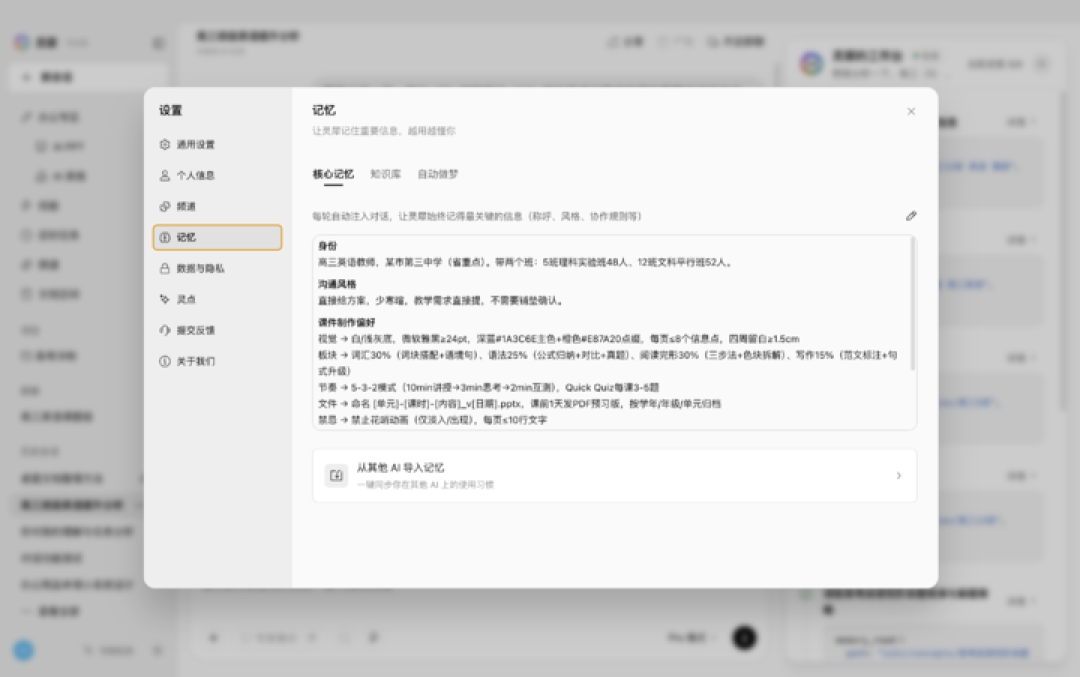Open 个人信息 person icon in settings

point(165,176)
